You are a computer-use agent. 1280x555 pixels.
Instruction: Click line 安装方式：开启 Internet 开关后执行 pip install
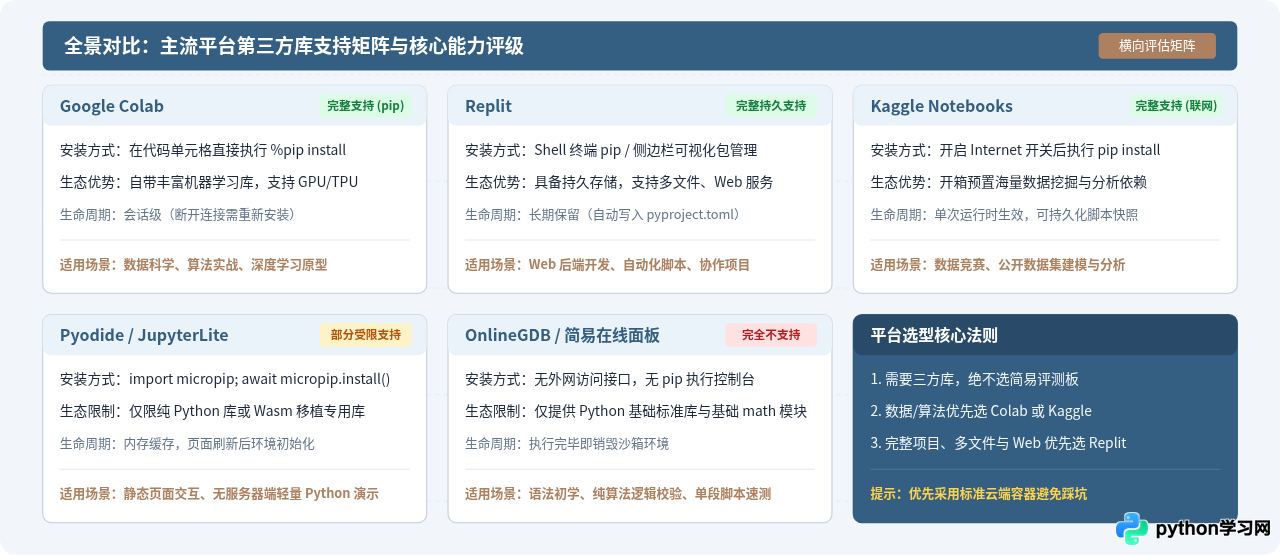pos(1016,150)
